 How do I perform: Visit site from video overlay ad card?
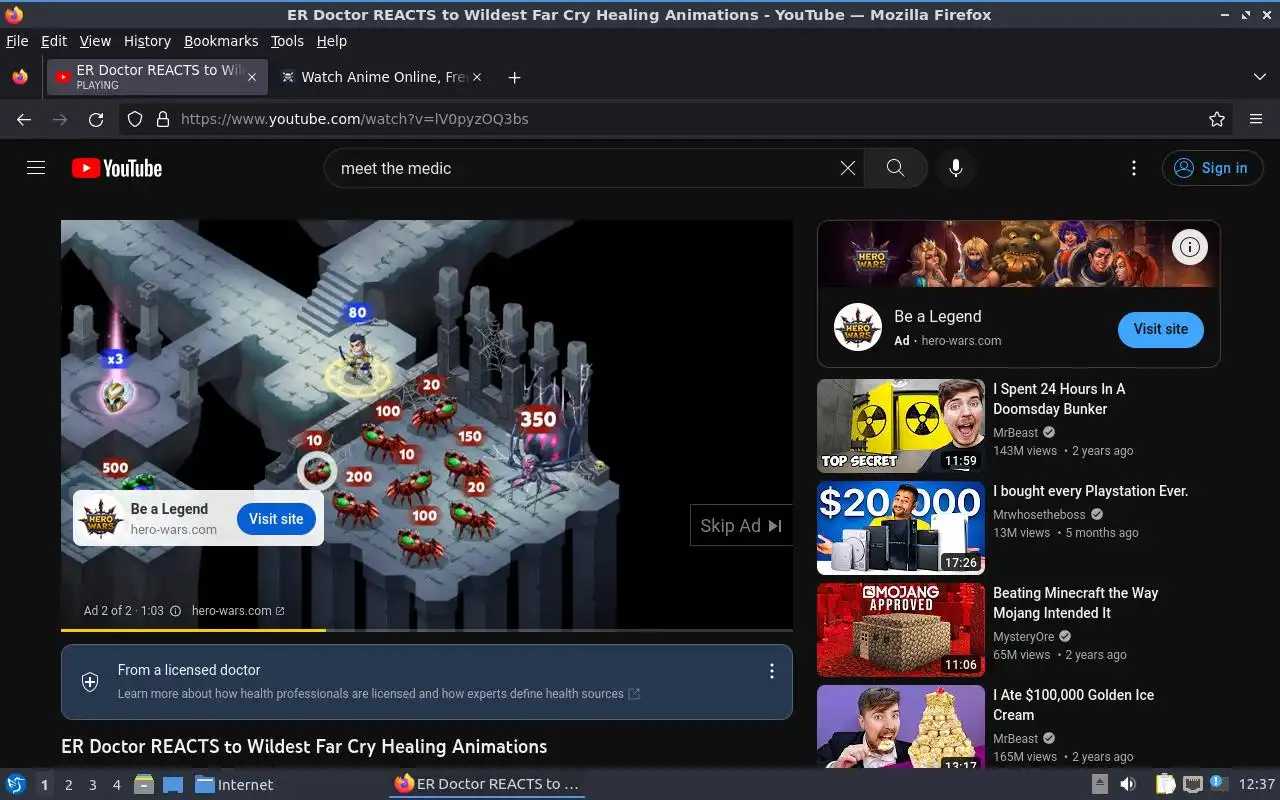coord(276,519)
